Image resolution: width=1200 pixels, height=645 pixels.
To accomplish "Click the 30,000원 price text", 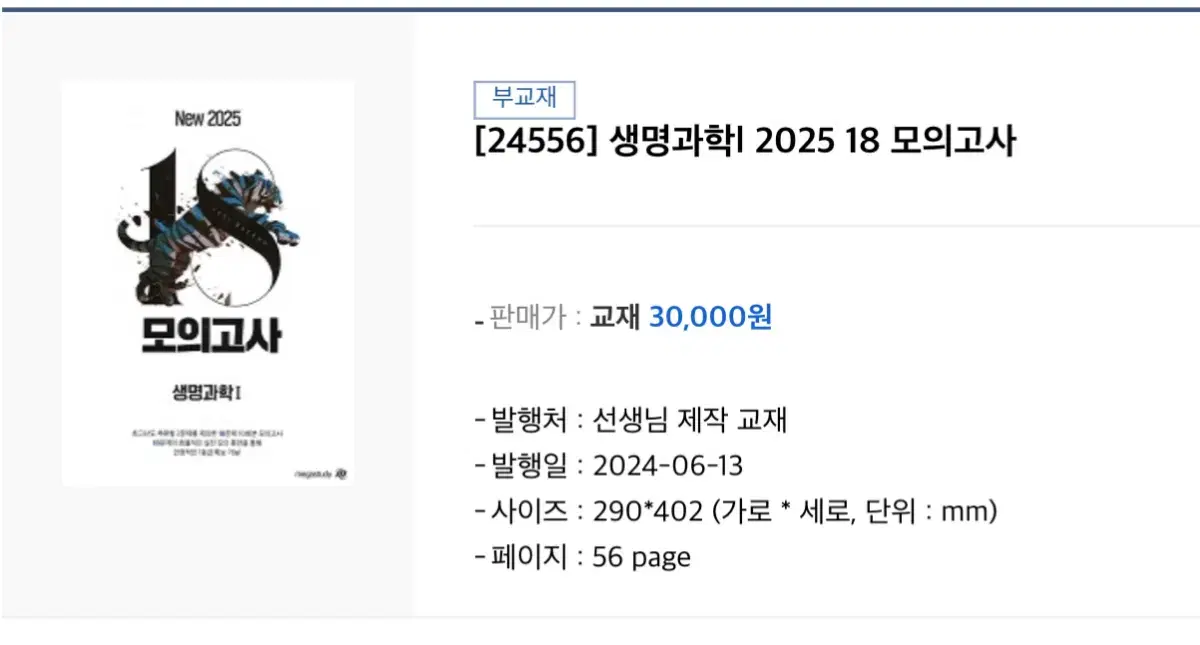I will [710, 317].
